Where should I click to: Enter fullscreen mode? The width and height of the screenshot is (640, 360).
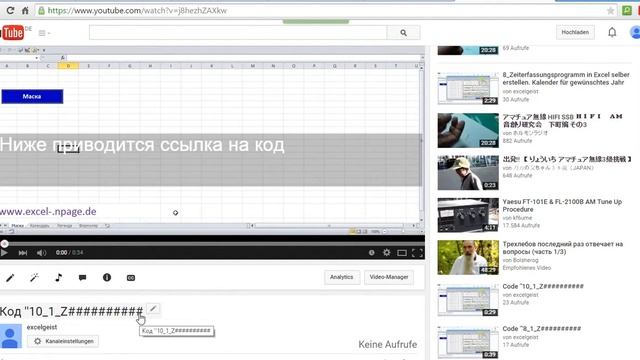pos(417,253)
